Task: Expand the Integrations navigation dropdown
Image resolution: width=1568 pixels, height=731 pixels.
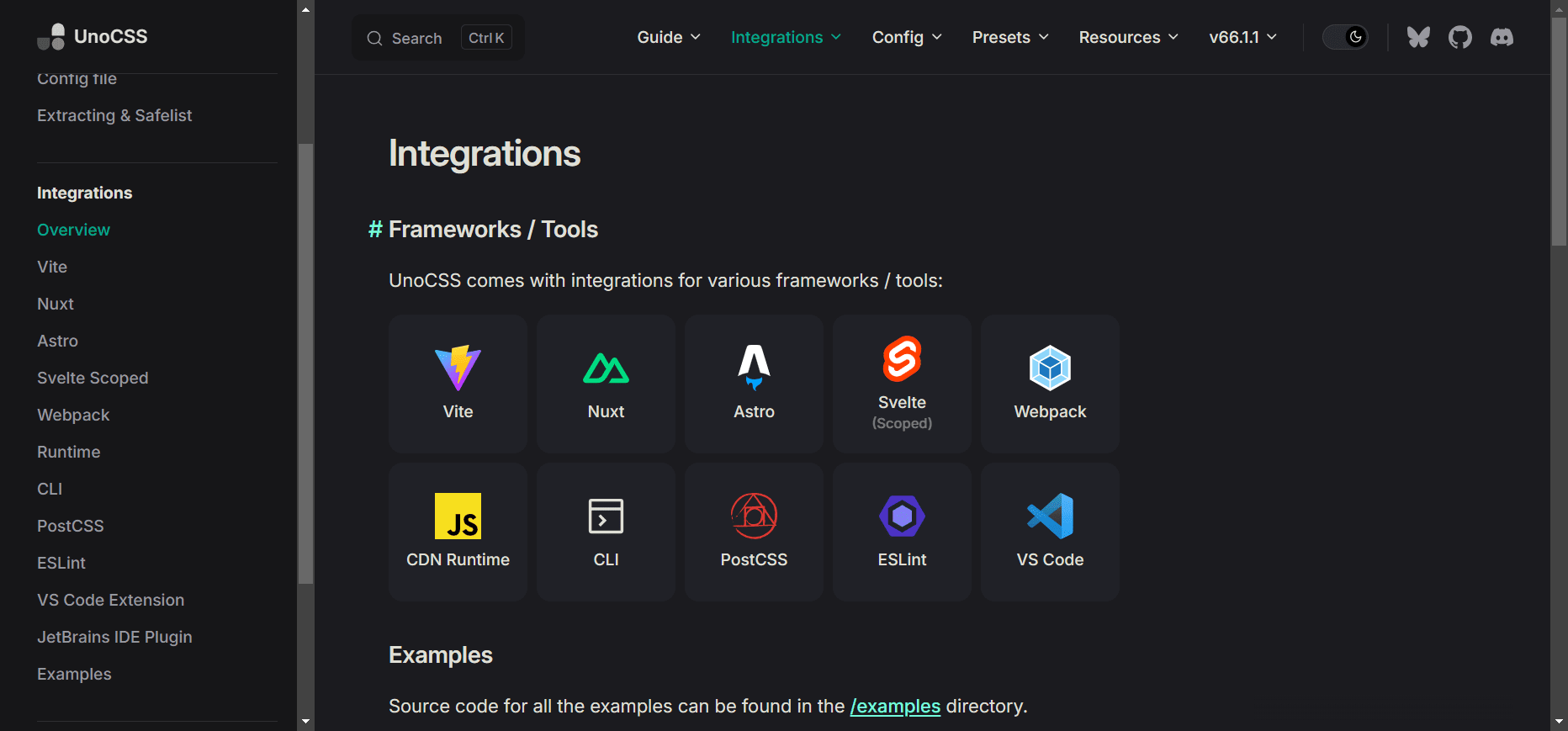Action: (x=786, y=37)
